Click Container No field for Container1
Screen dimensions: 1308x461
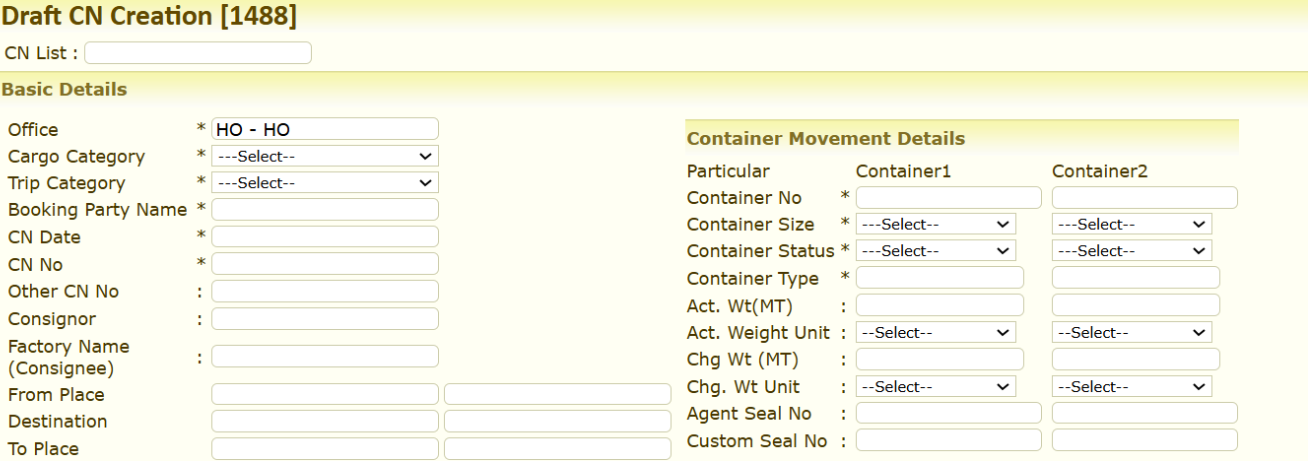tap(948, 197)
